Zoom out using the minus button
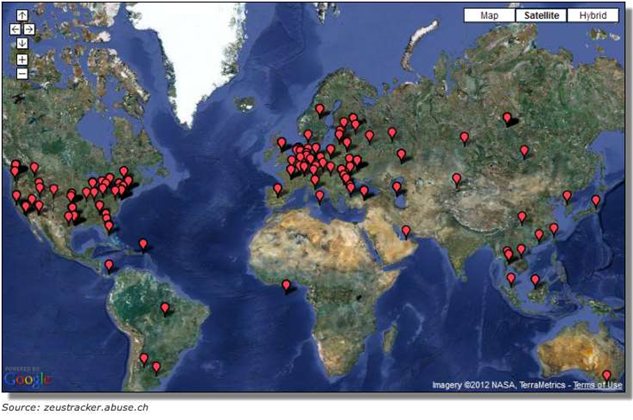The image size is (633, 420). click(x=22, y=73)
